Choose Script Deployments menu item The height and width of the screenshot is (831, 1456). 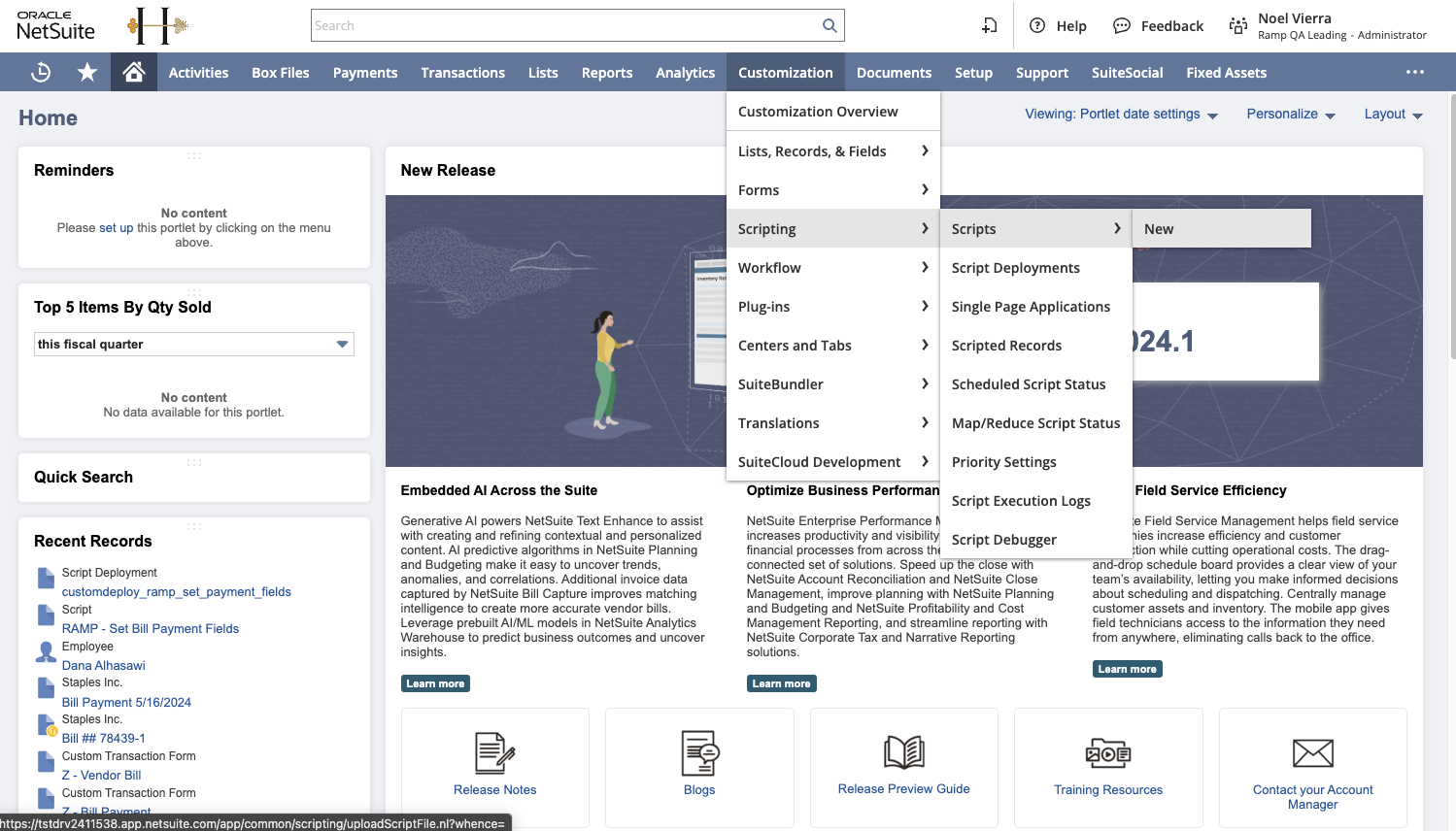click(x=1035, y=267)
